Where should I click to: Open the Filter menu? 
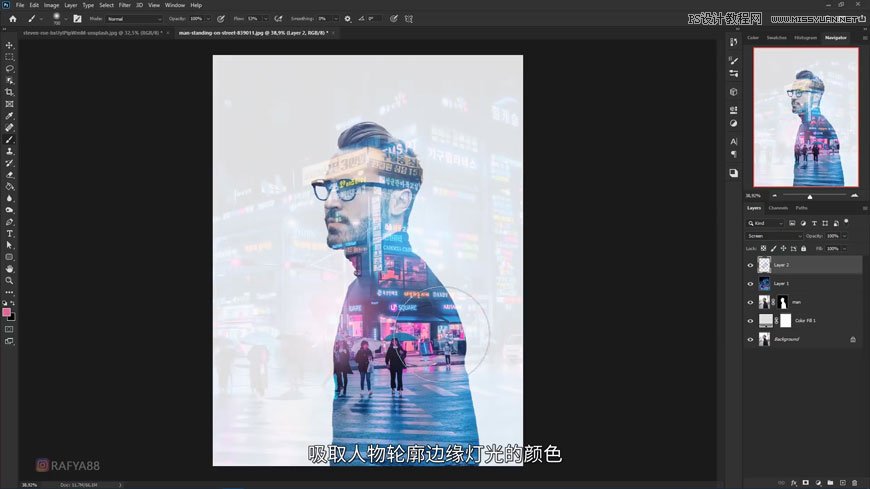pos(124,5)
